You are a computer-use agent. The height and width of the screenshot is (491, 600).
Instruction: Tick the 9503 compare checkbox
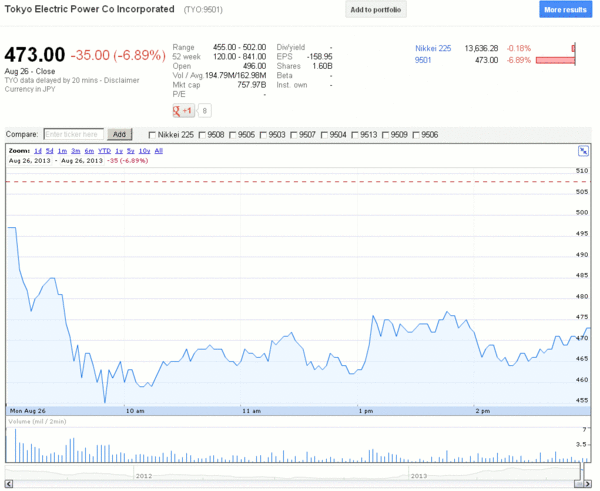[x=264, y=134]
